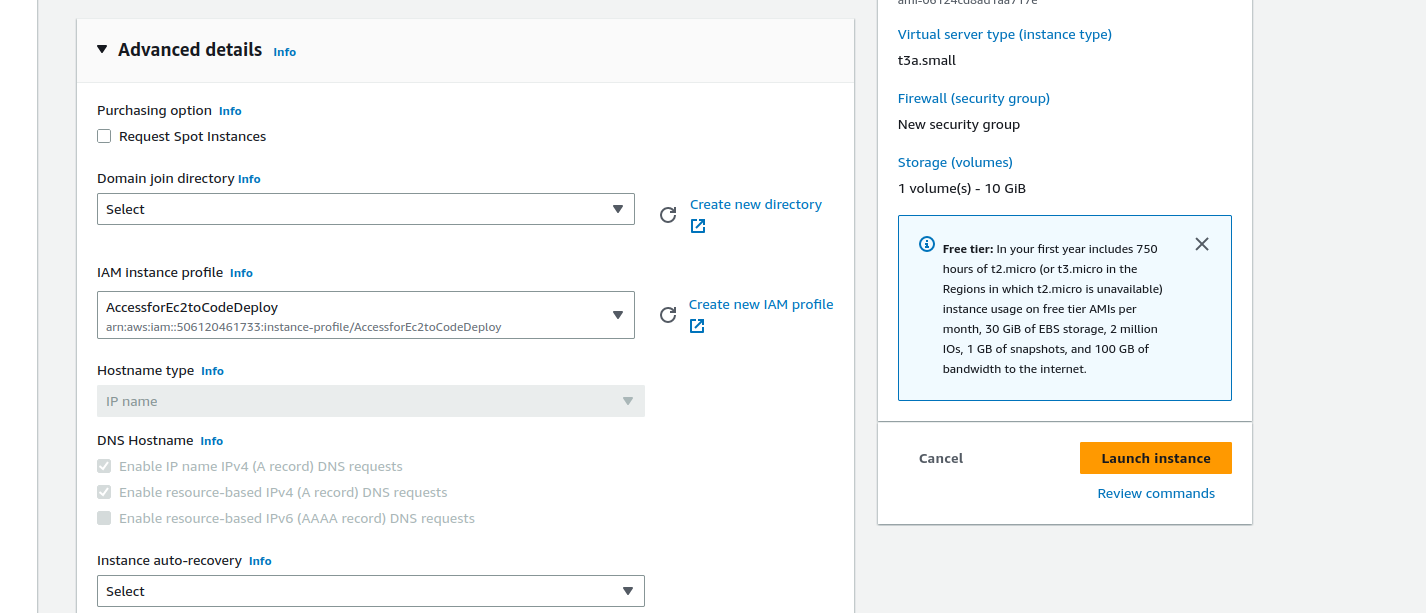Toggle Enable IP name IPv4 DNS requests
The width and height of the screenshot is (1426, 613).
[x=104, y=467]
